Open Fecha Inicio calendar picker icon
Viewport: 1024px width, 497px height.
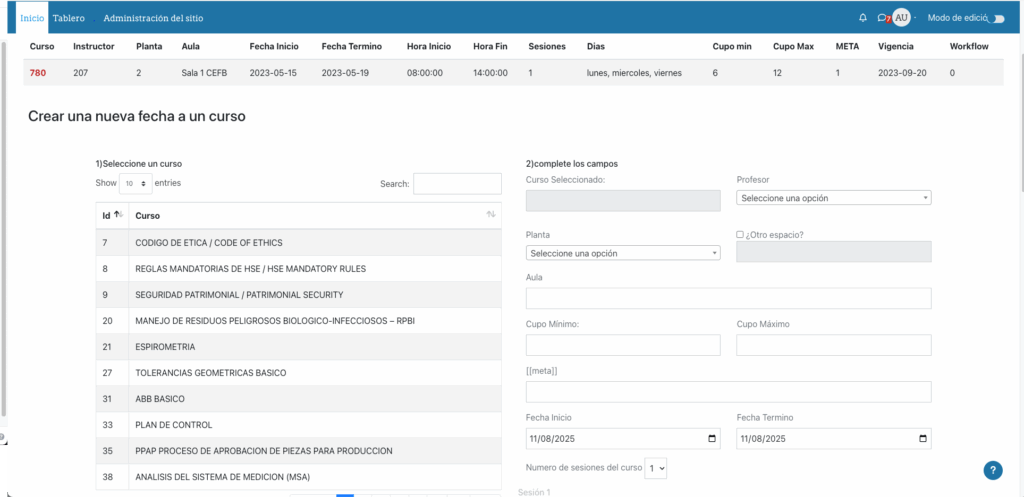coord(712,439)
